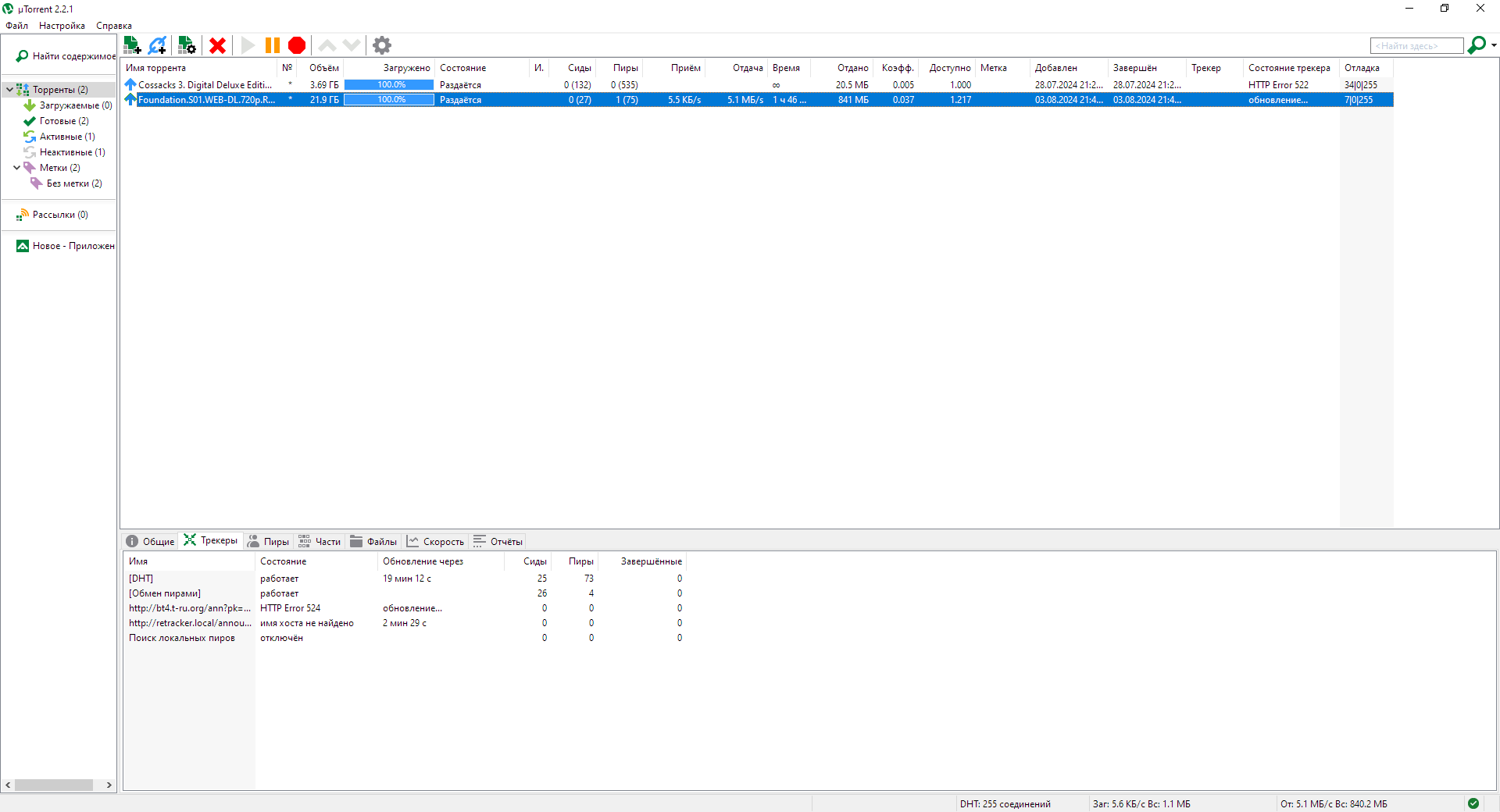
Task: Sort trackers by 'Обновление через' header
Action: point(440,561)
